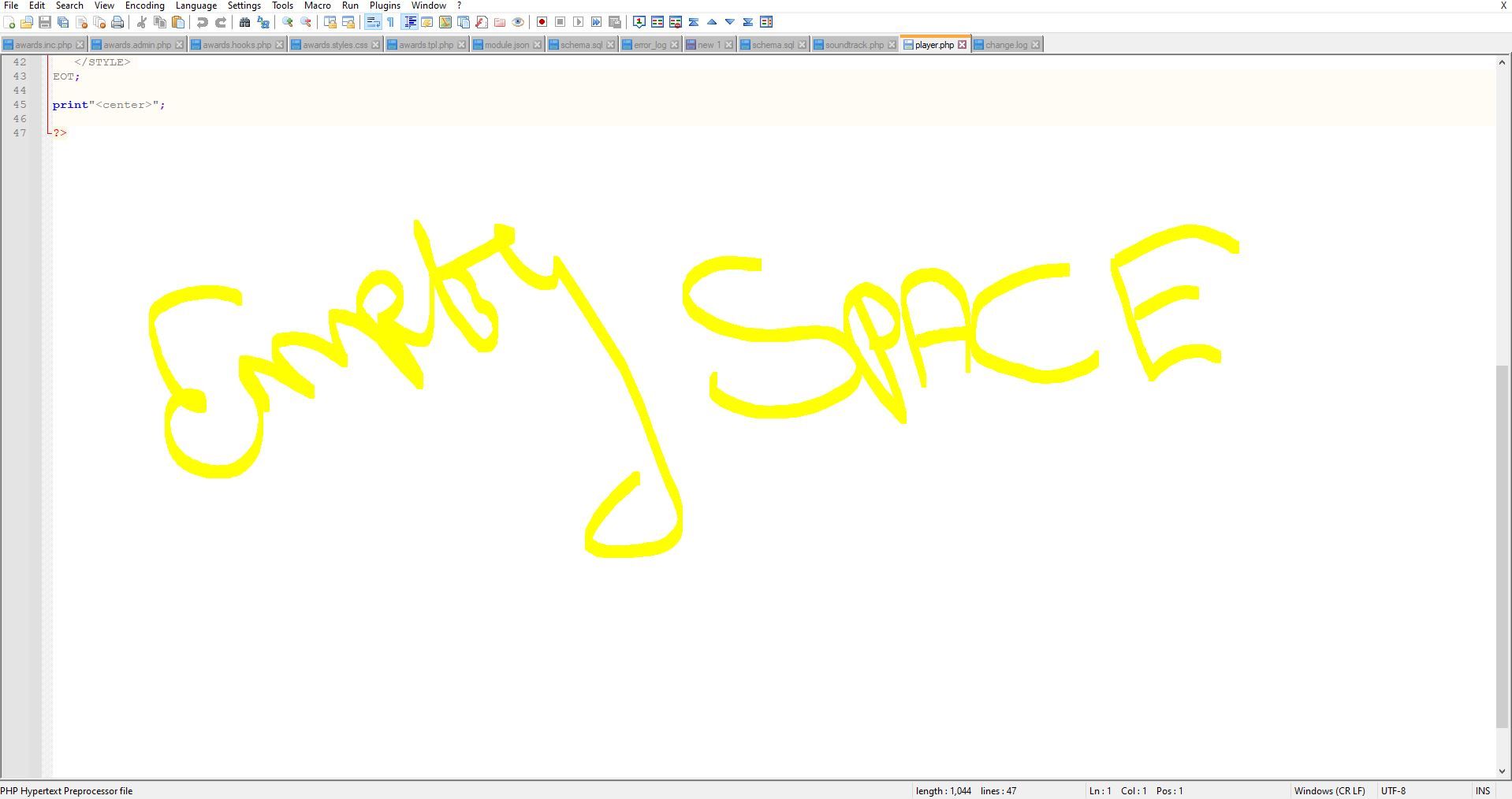Open the Plugins menu
1512x799 pixels.
[x=385, y=6]
